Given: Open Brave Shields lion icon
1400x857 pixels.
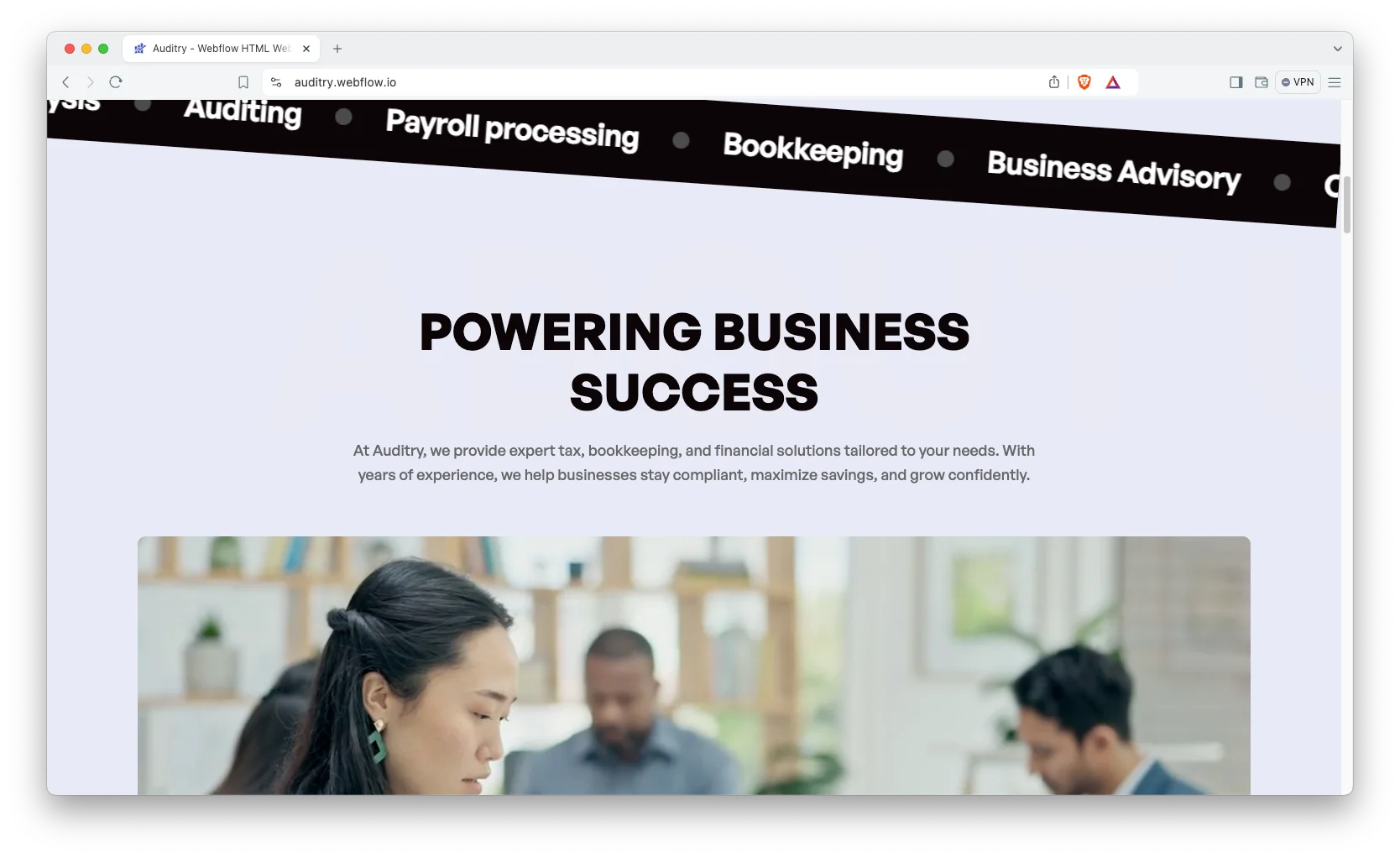Looking at the screenshot, I should coord(1084,82).
